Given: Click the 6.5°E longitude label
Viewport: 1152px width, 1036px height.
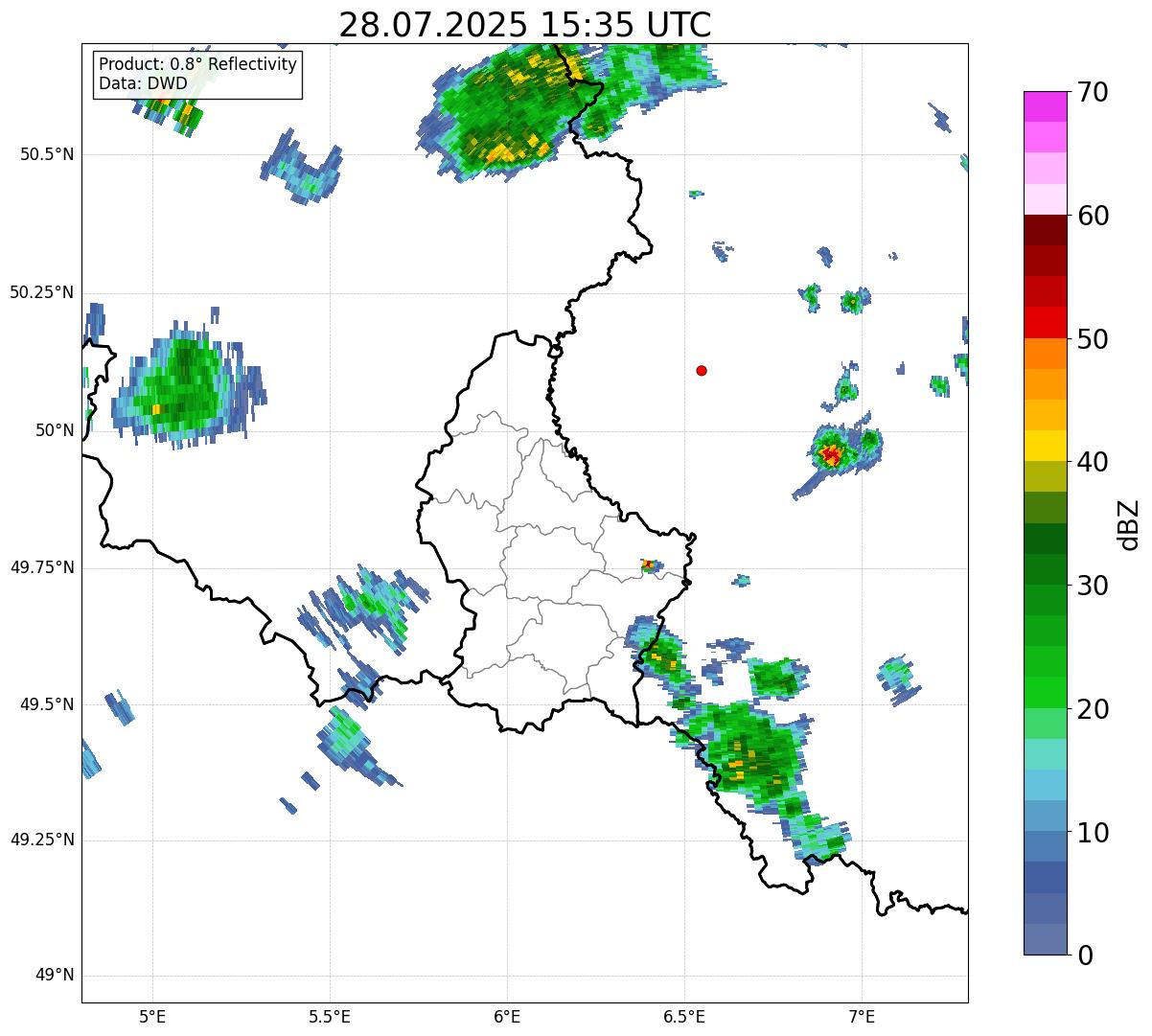Looking at the screenshot, I should tap(684, 1016).
